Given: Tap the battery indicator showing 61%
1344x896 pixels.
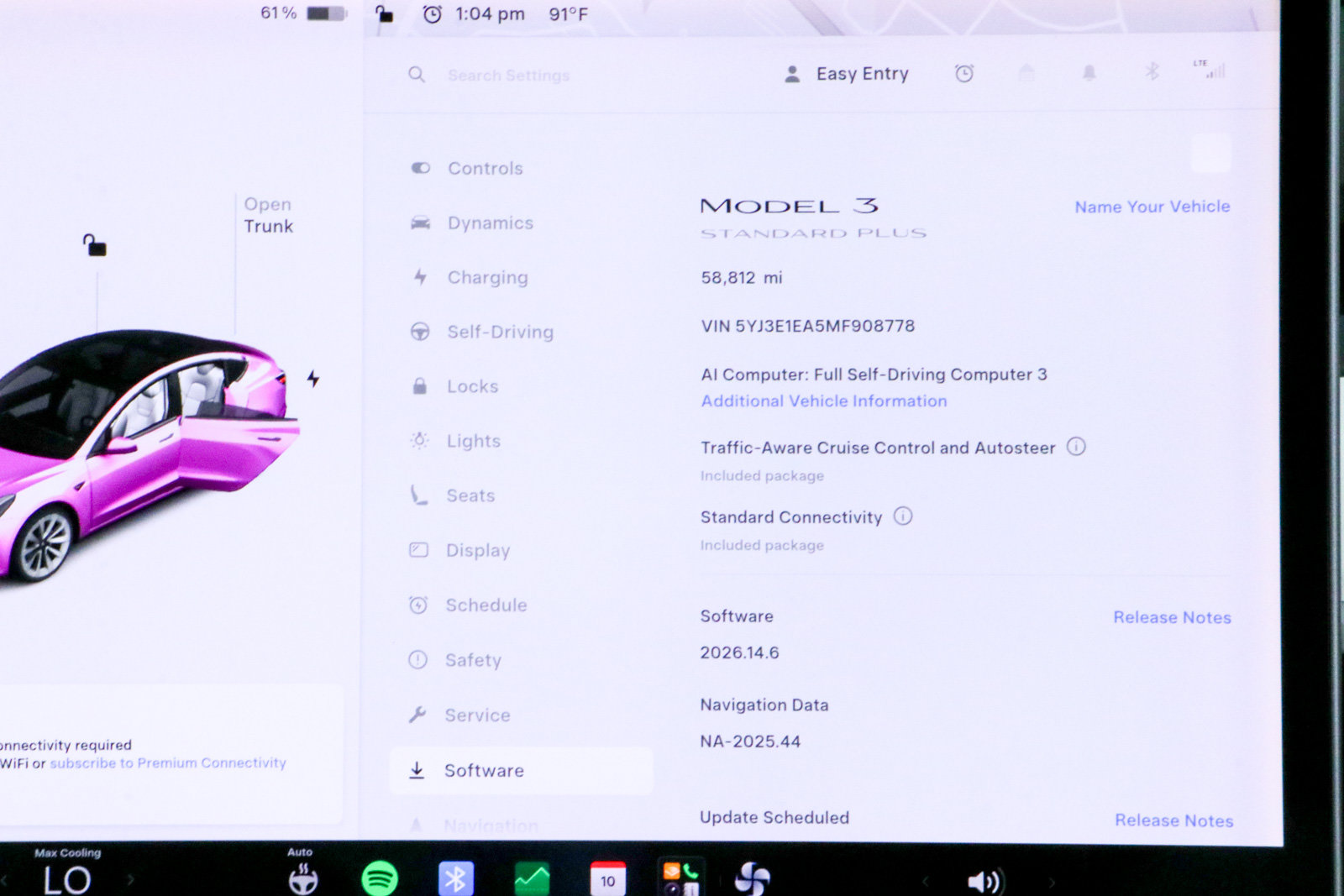Looking at the screenshot, I should pos(327,13).
